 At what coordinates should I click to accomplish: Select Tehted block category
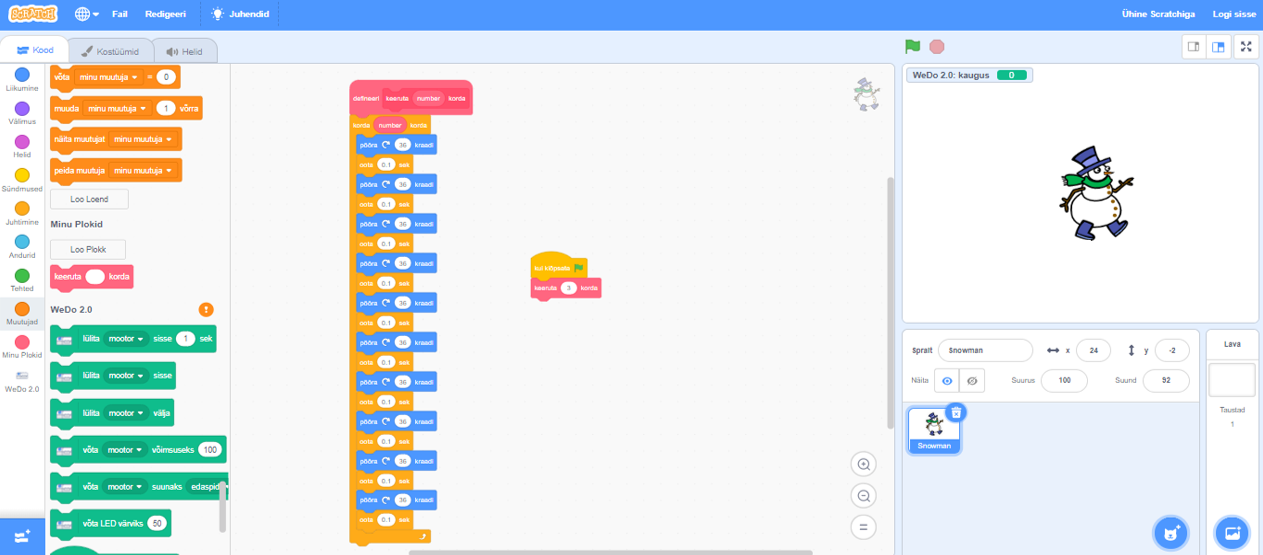[x=22, y=281]
